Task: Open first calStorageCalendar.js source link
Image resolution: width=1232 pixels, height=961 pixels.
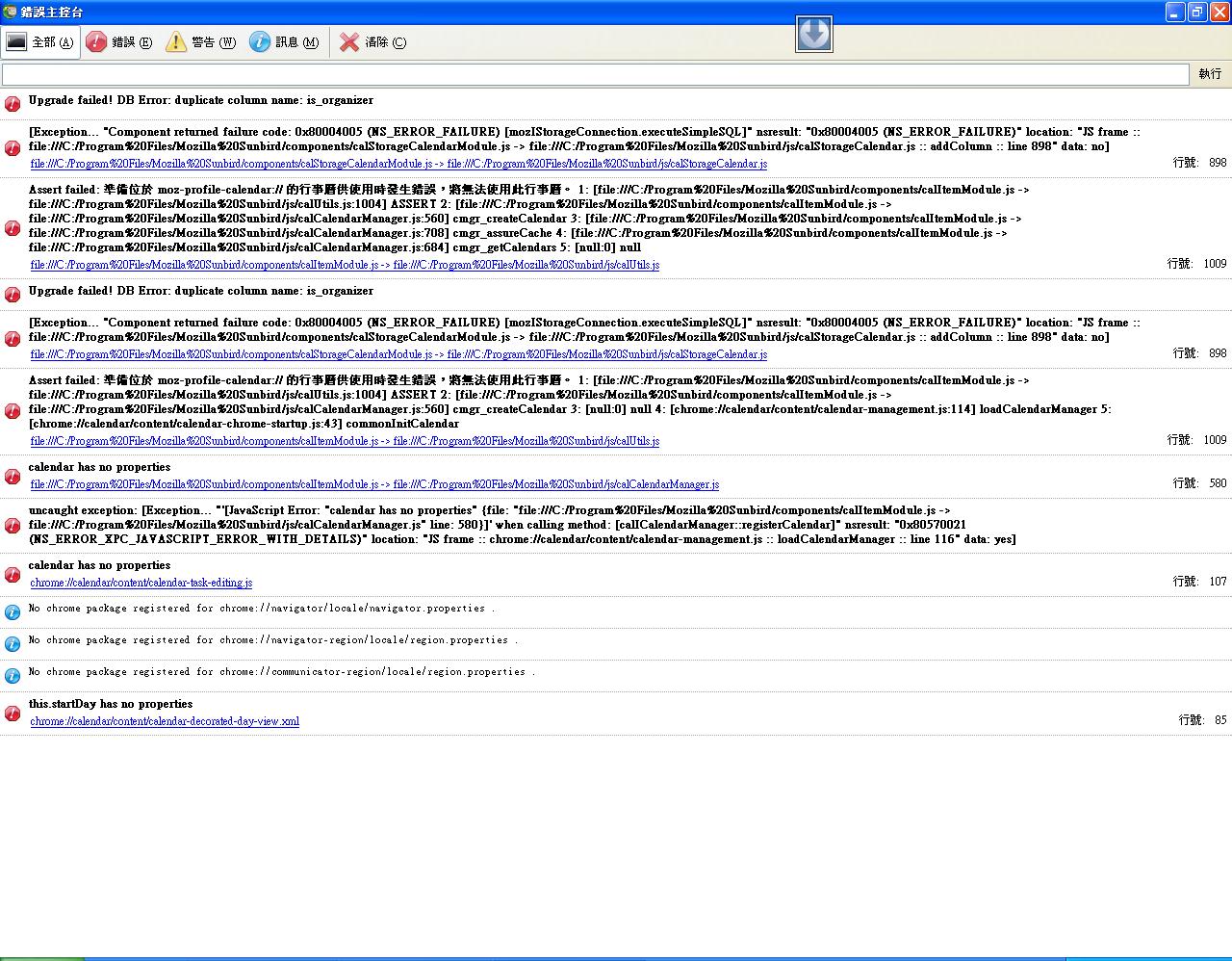Action: pos(398,165)
